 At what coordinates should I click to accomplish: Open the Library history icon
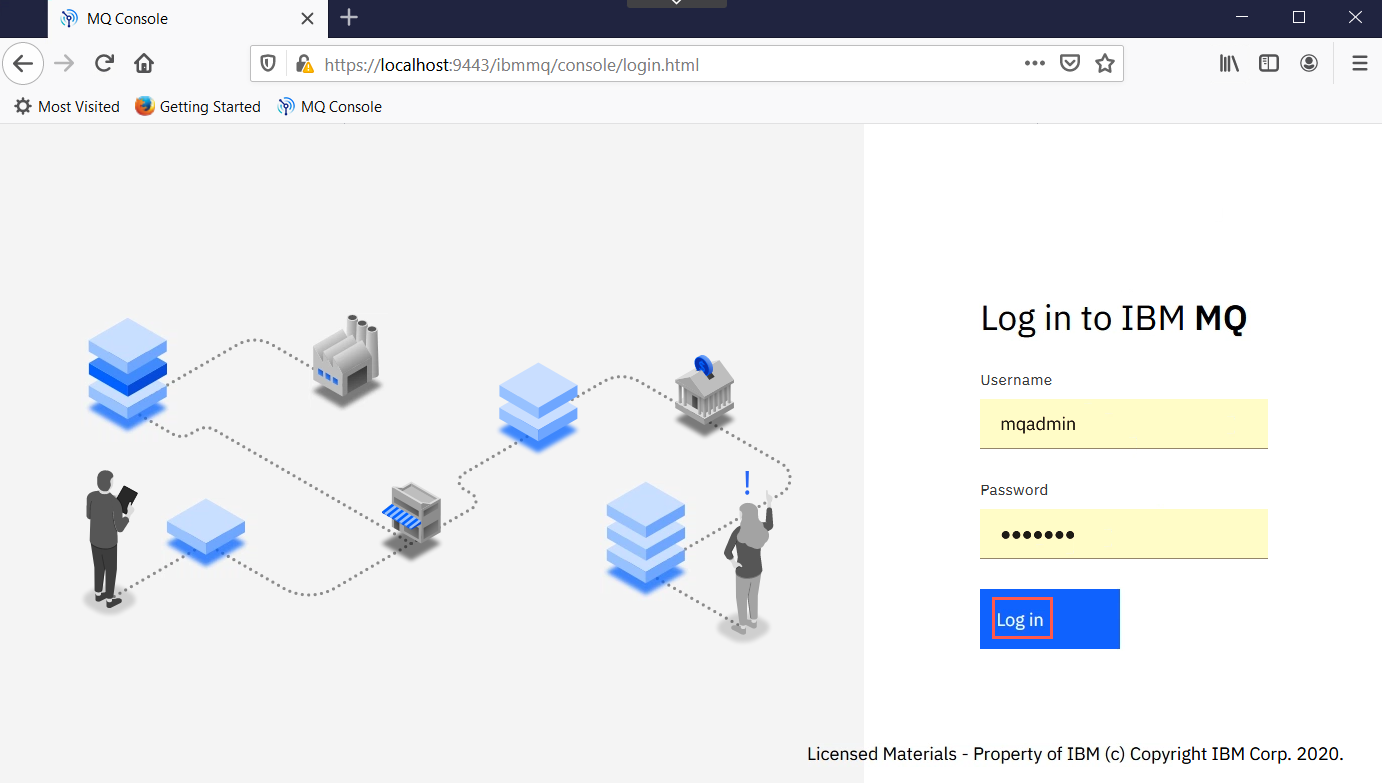(1229, 64)
